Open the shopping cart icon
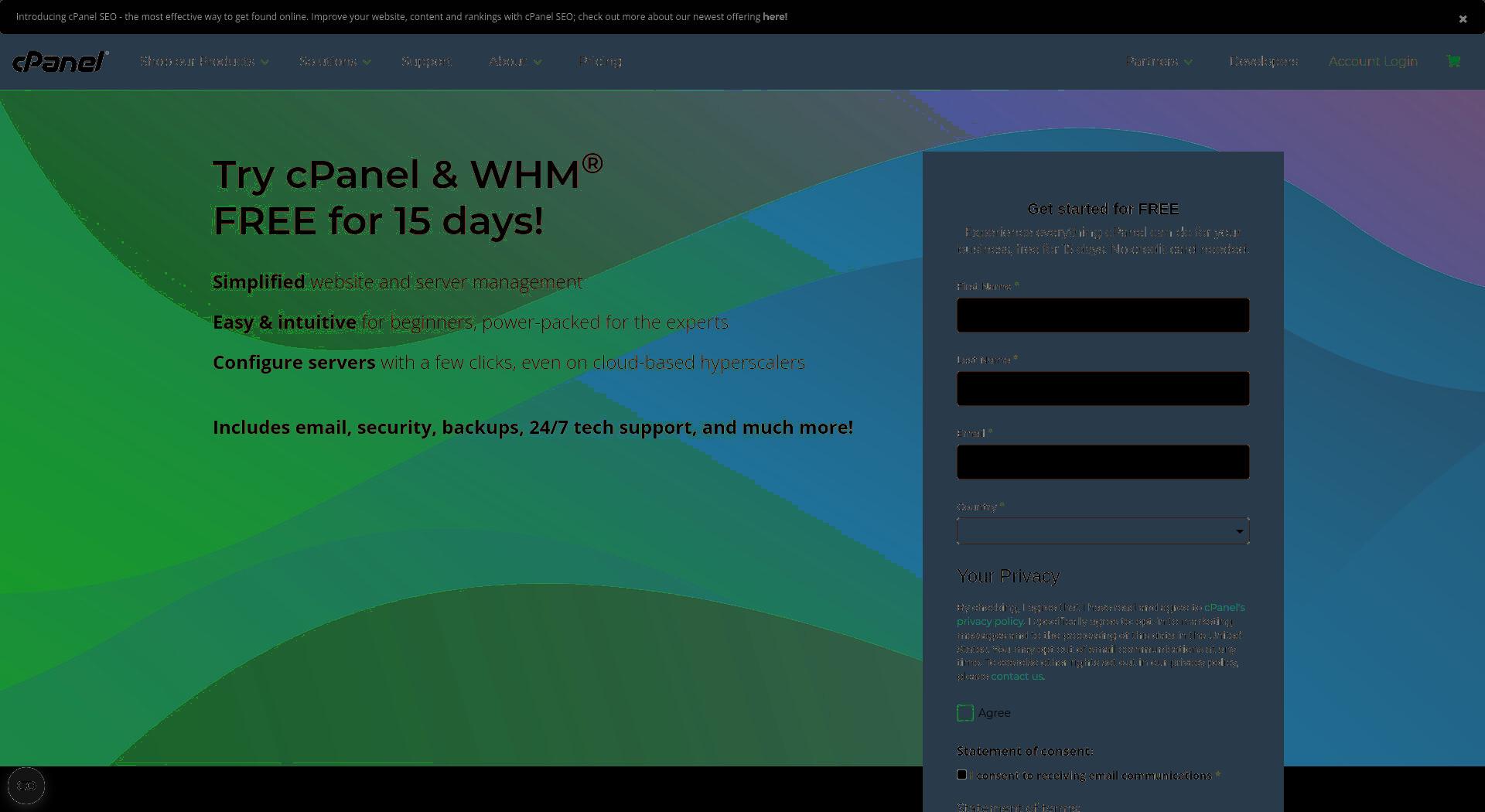This screenshot has height=812, width=1485. [1453, 61]
